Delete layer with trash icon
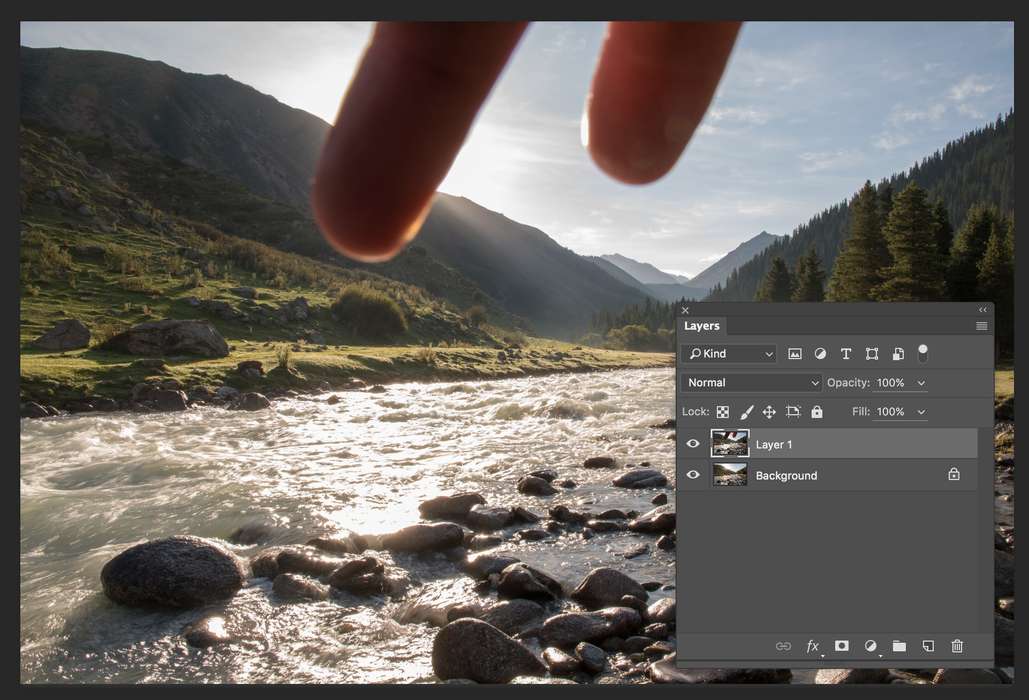Image resolution: width=1029 pixels, height=700 pixels. click(957, 646)
